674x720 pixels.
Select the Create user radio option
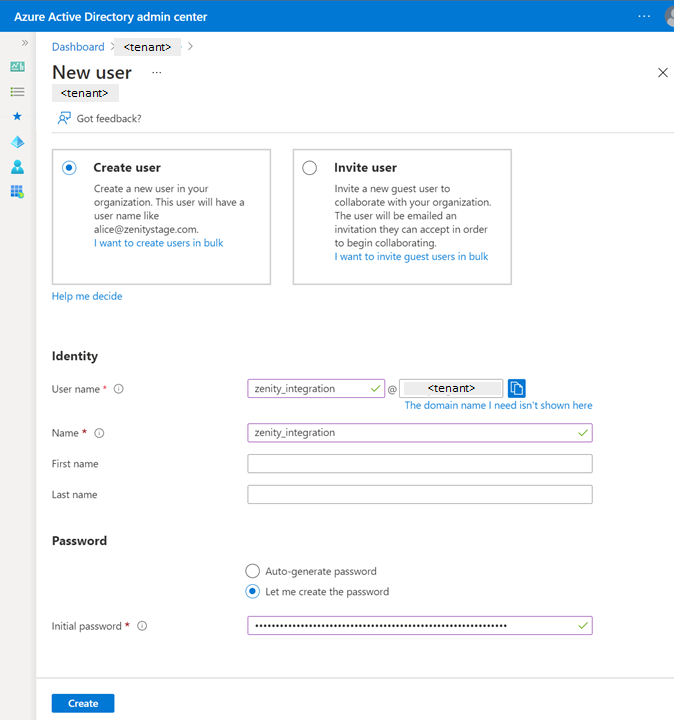point(69,168)
